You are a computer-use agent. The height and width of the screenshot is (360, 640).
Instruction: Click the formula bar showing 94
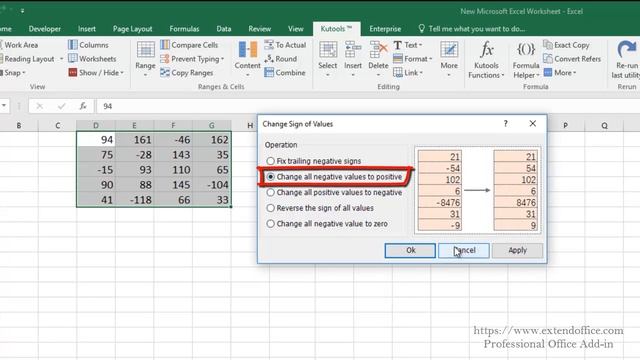tap(367, 106)
